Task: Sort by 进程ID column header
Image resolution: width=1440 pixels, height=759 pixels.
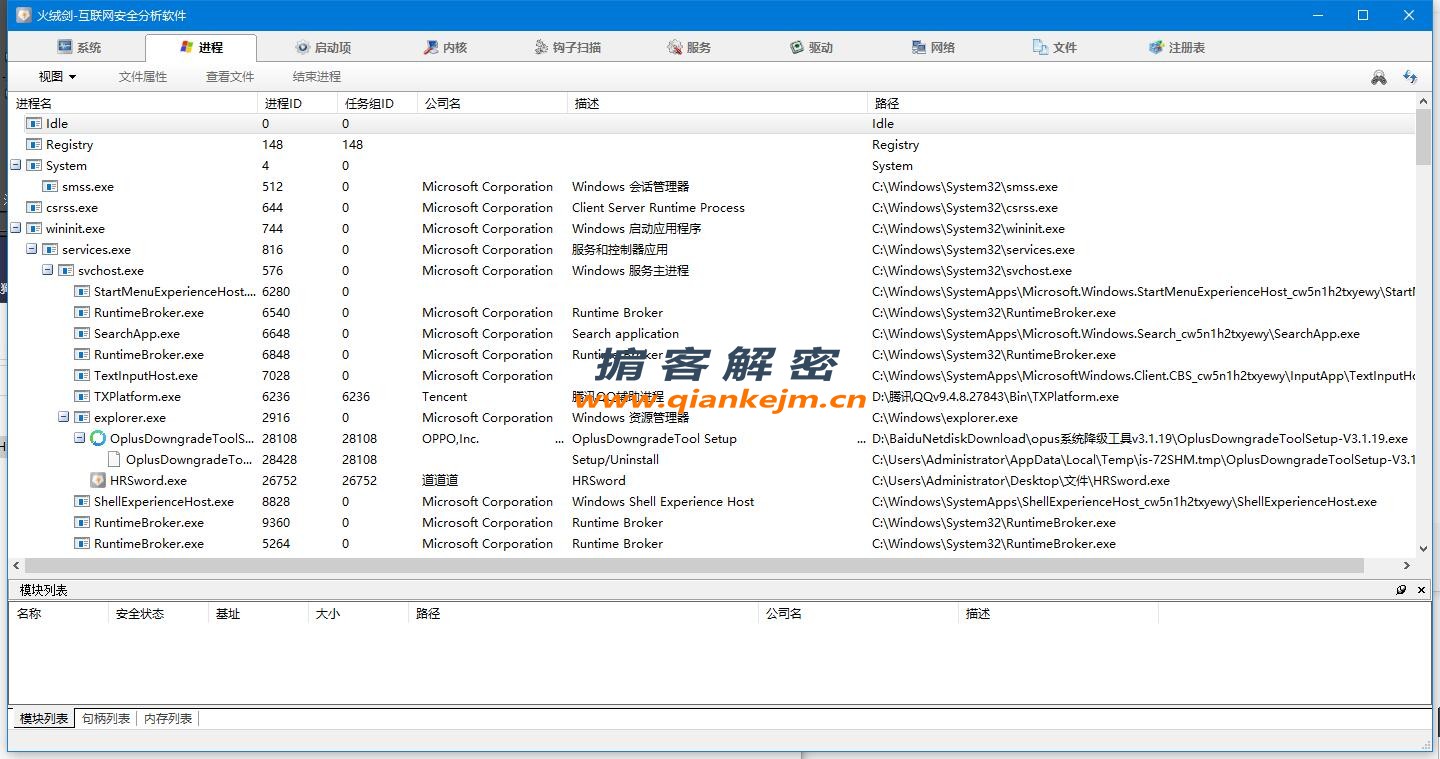Action: point(297,103)
